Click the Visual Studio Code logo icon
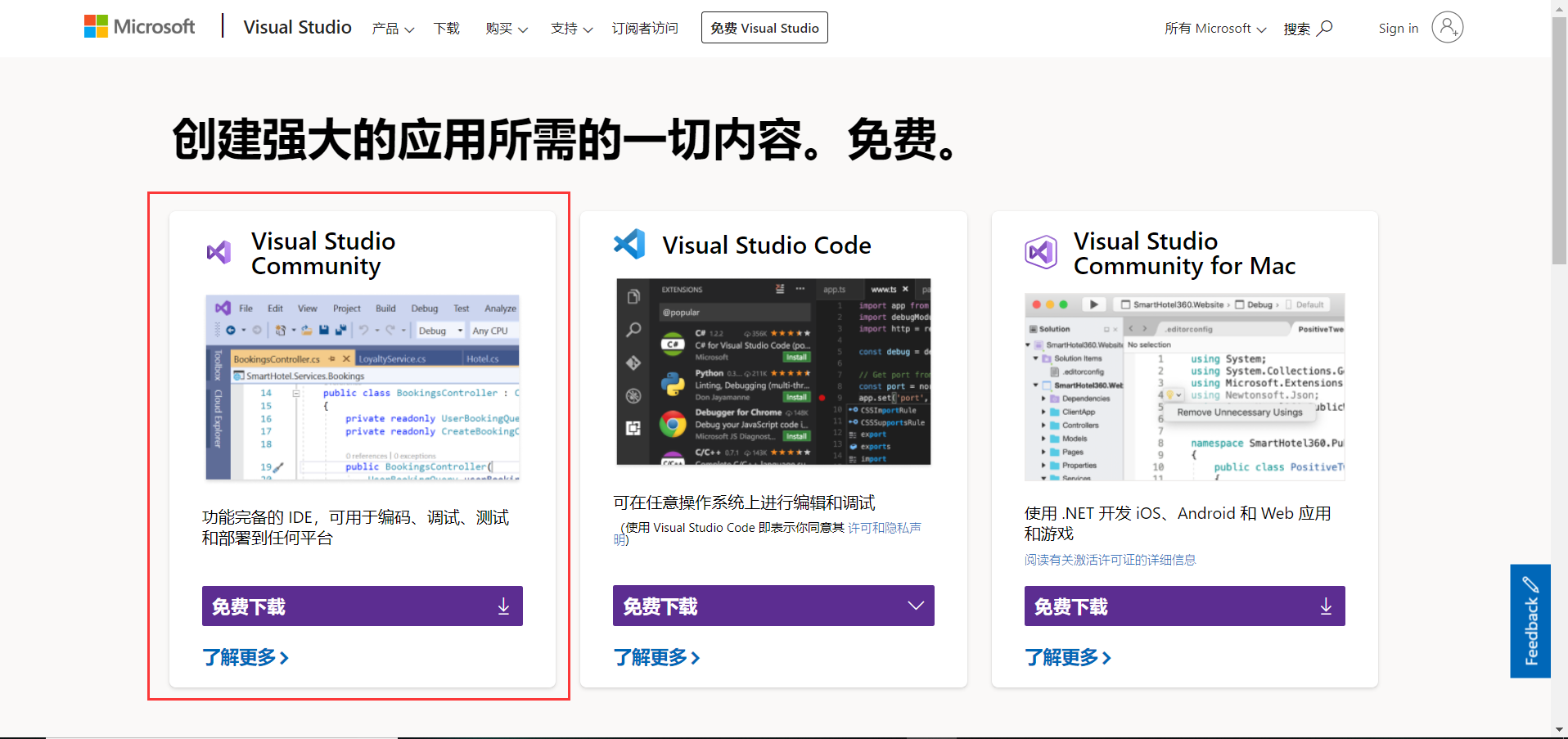 point(630,244)
